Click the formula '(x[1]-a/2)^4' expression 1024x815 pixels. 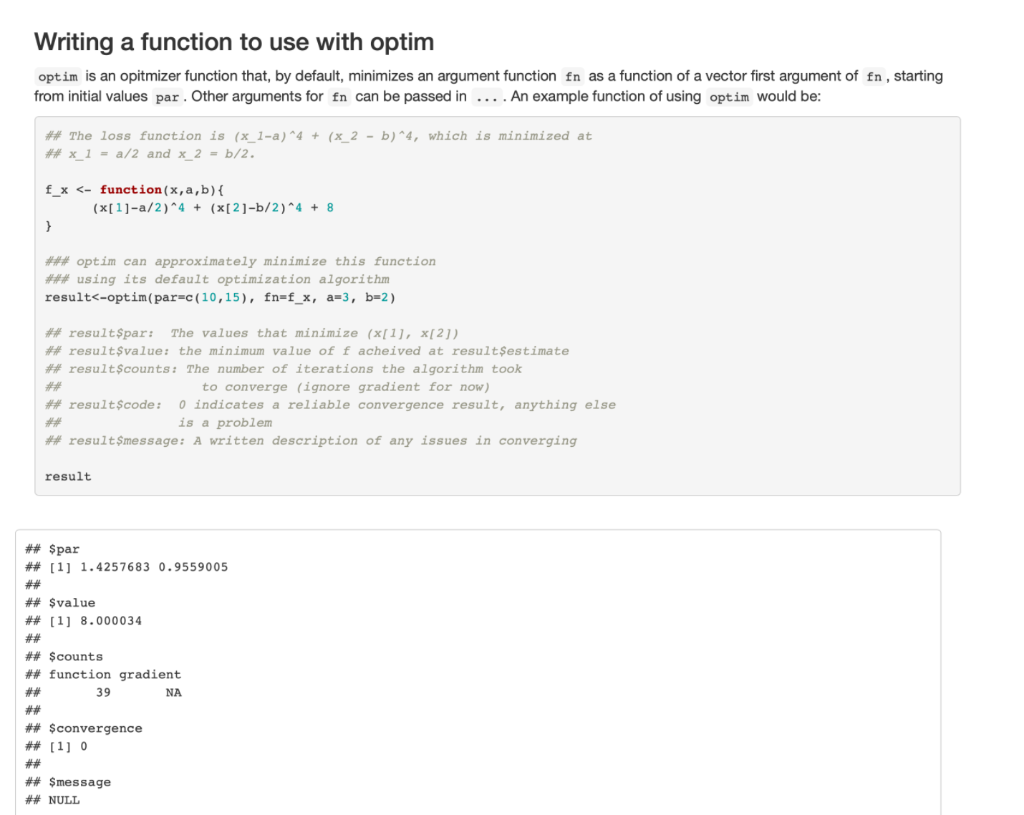(141, 207)
